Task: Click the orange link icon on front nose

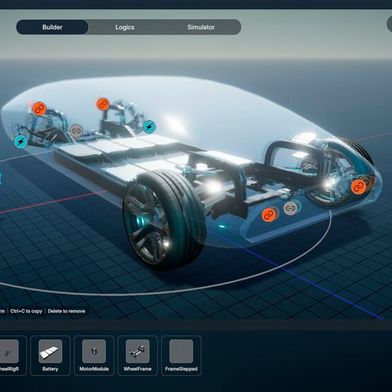Action: (x=358, y=187)
